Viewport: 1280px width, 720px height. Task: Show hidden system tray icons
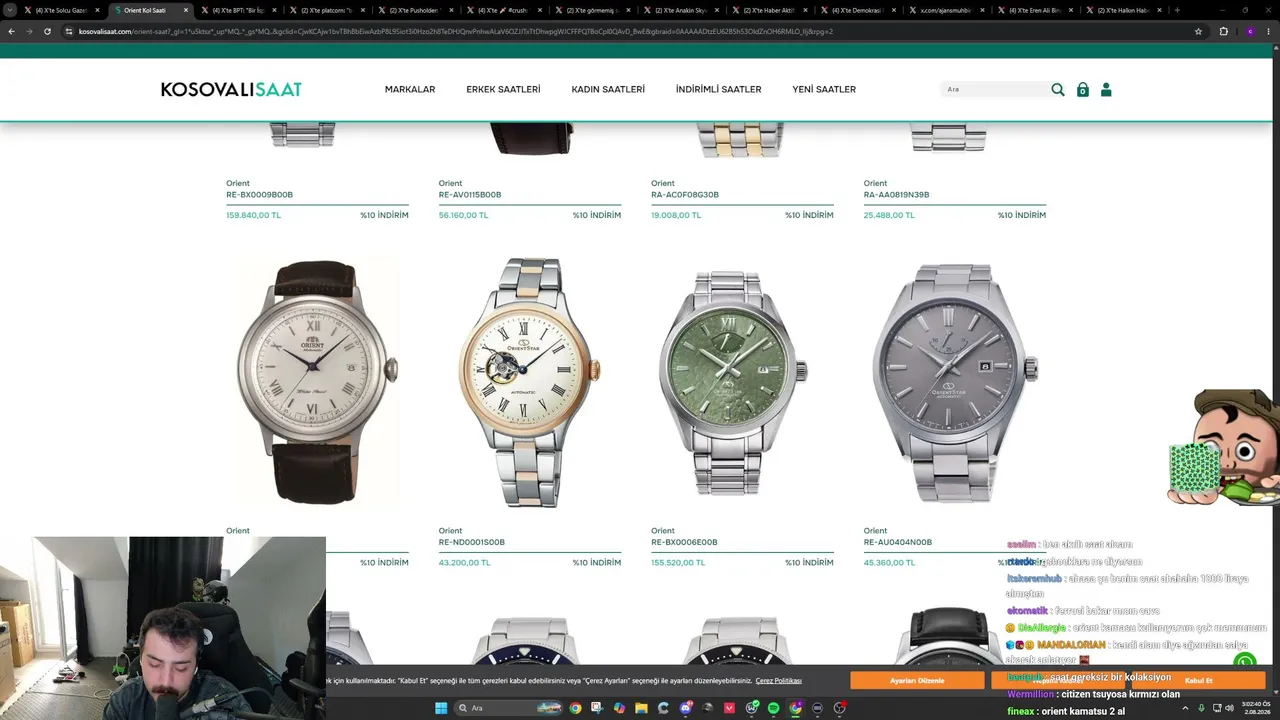[1186, 708]
